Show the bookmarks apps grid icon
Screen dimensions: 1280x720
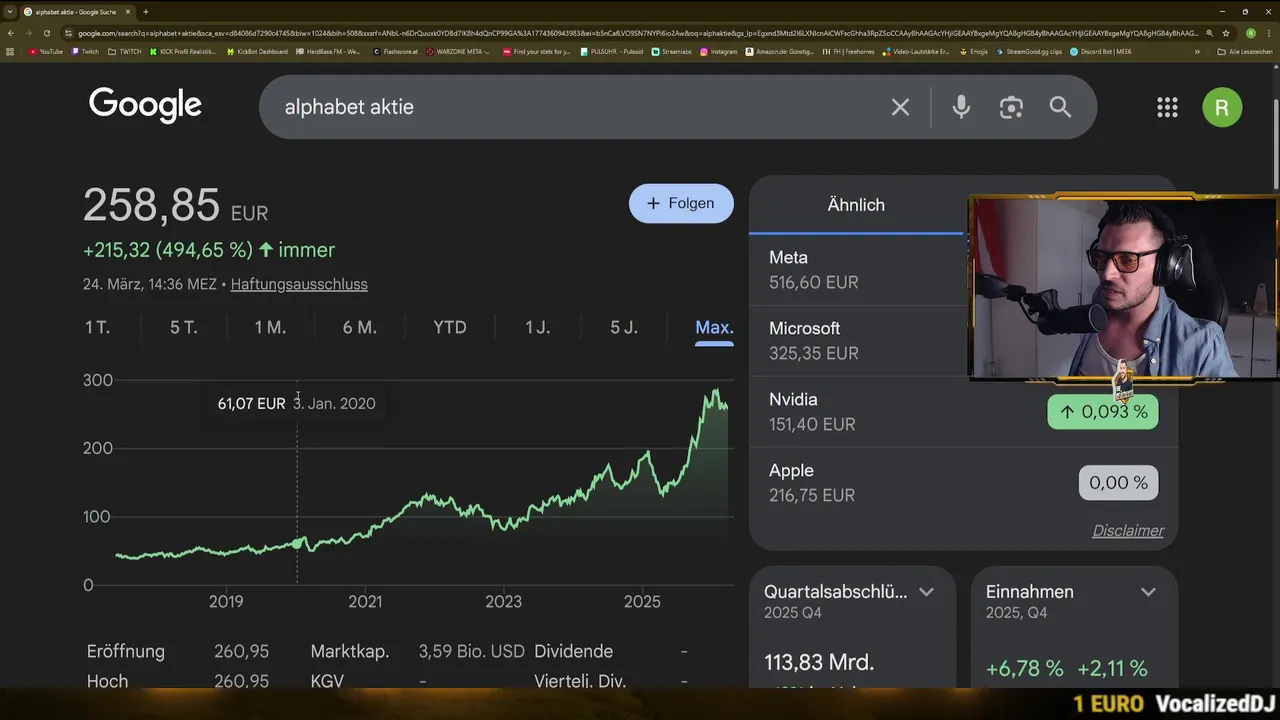[10, 51]
